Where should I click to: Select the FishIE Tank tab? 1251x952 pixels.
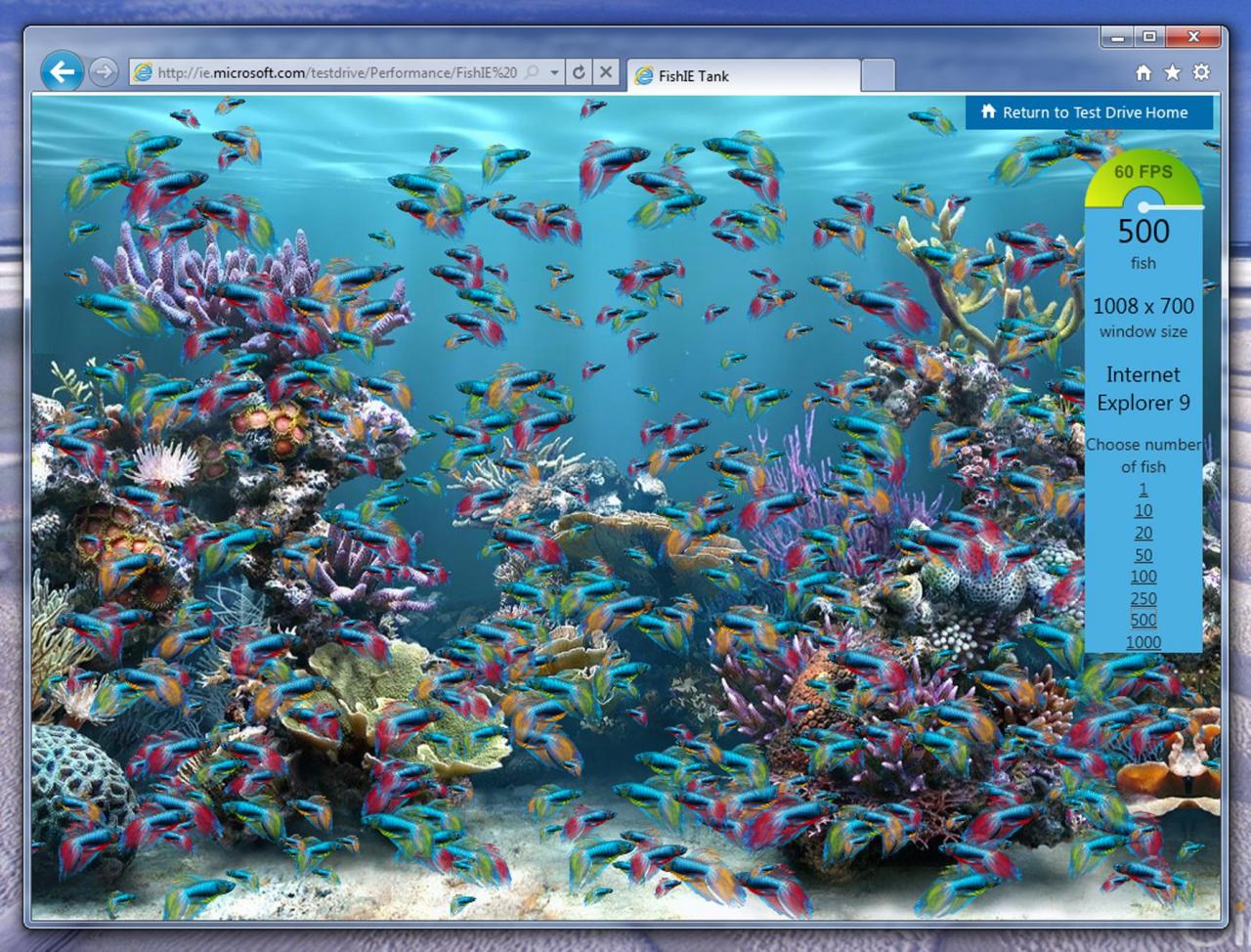(x=744, y=75)
